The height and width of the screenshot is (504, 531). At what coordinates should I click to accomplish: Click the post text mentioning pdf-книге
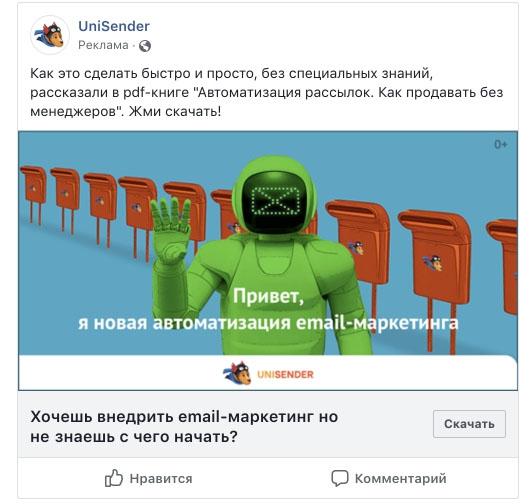coord(267,92)
